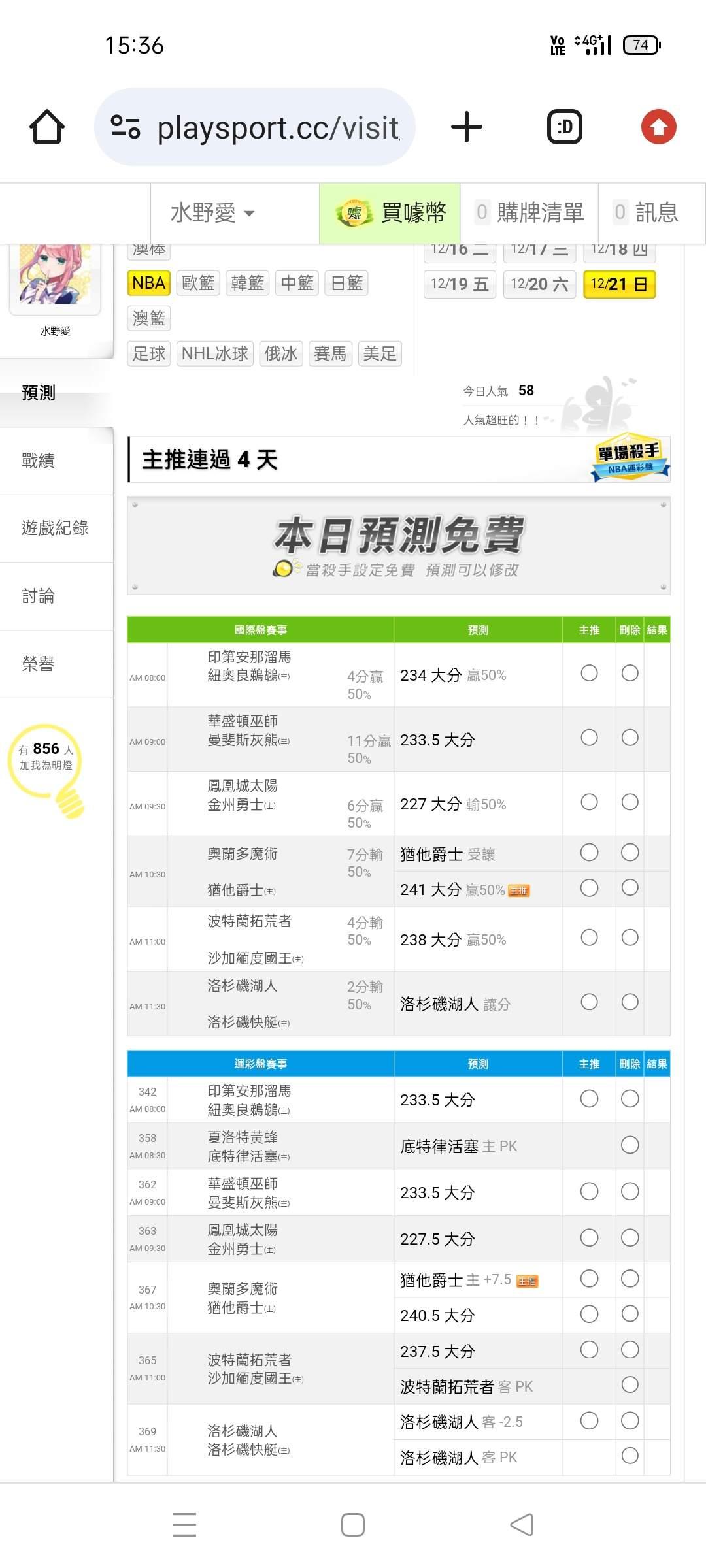Viewport: 706px width, 1568px height.
Task: Select the 澳籃 league tab
Action: coord(149,318)
